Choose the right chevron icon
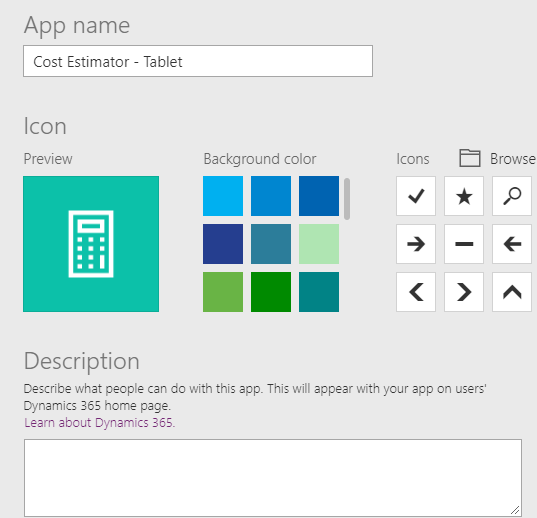This screenshot has width=537, height=518. [464, 292]
